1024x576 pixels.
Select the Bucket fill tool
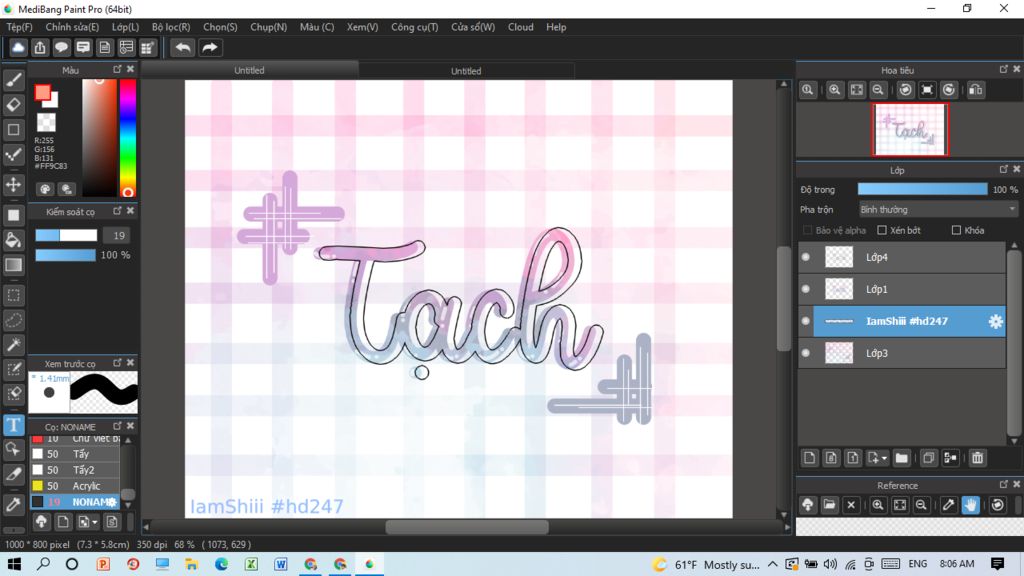(13, 240)
